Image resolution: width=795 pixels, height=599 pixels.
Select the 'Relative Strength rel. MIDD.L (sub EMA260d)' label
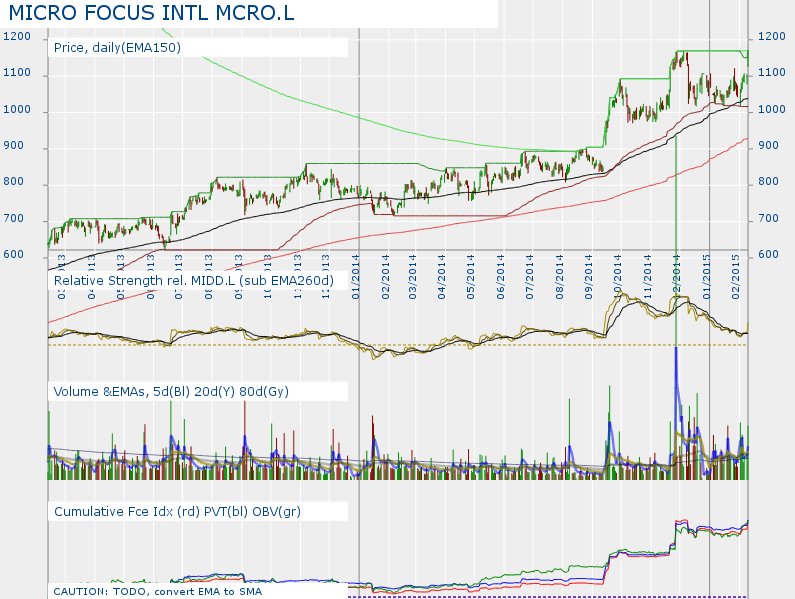194,280
